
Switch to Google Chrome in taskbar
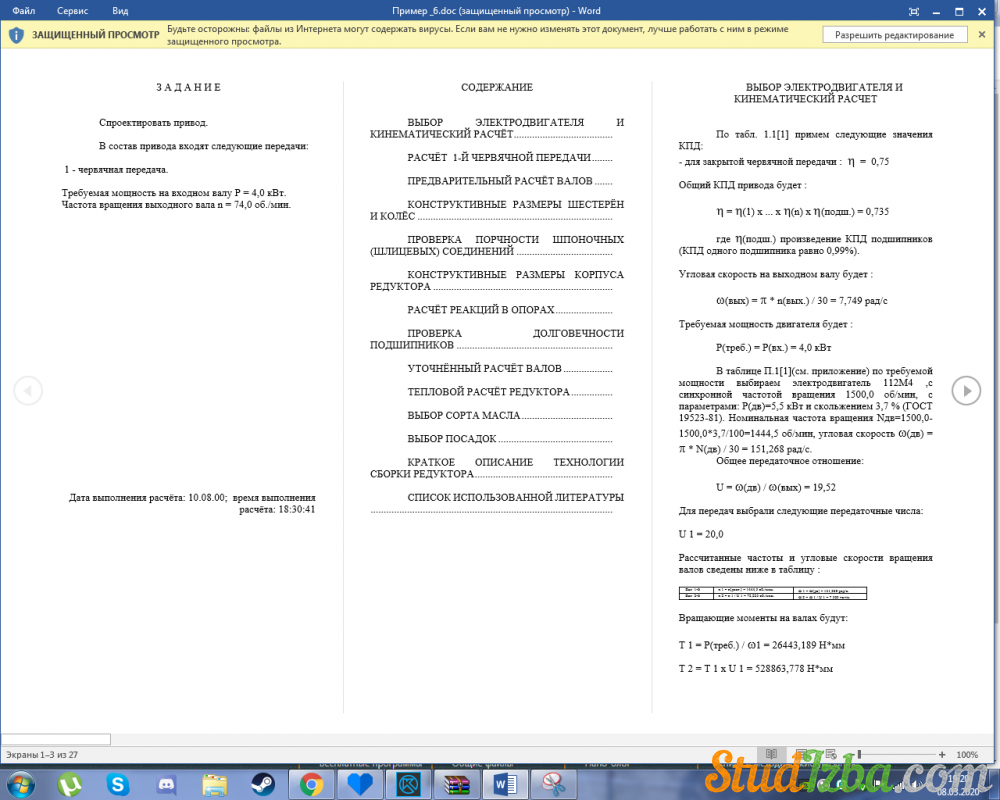click(x=311, y=784)
